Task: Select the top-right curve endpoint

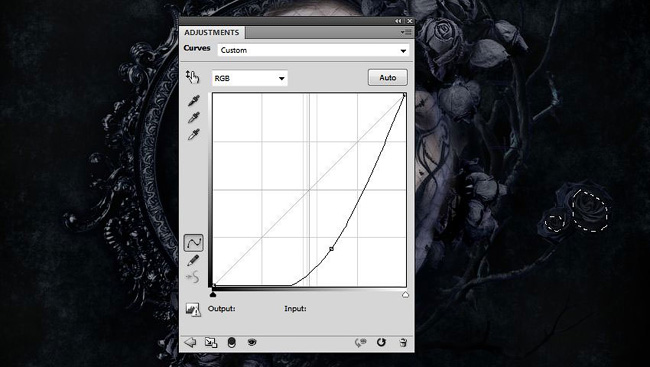Action: 404,95
